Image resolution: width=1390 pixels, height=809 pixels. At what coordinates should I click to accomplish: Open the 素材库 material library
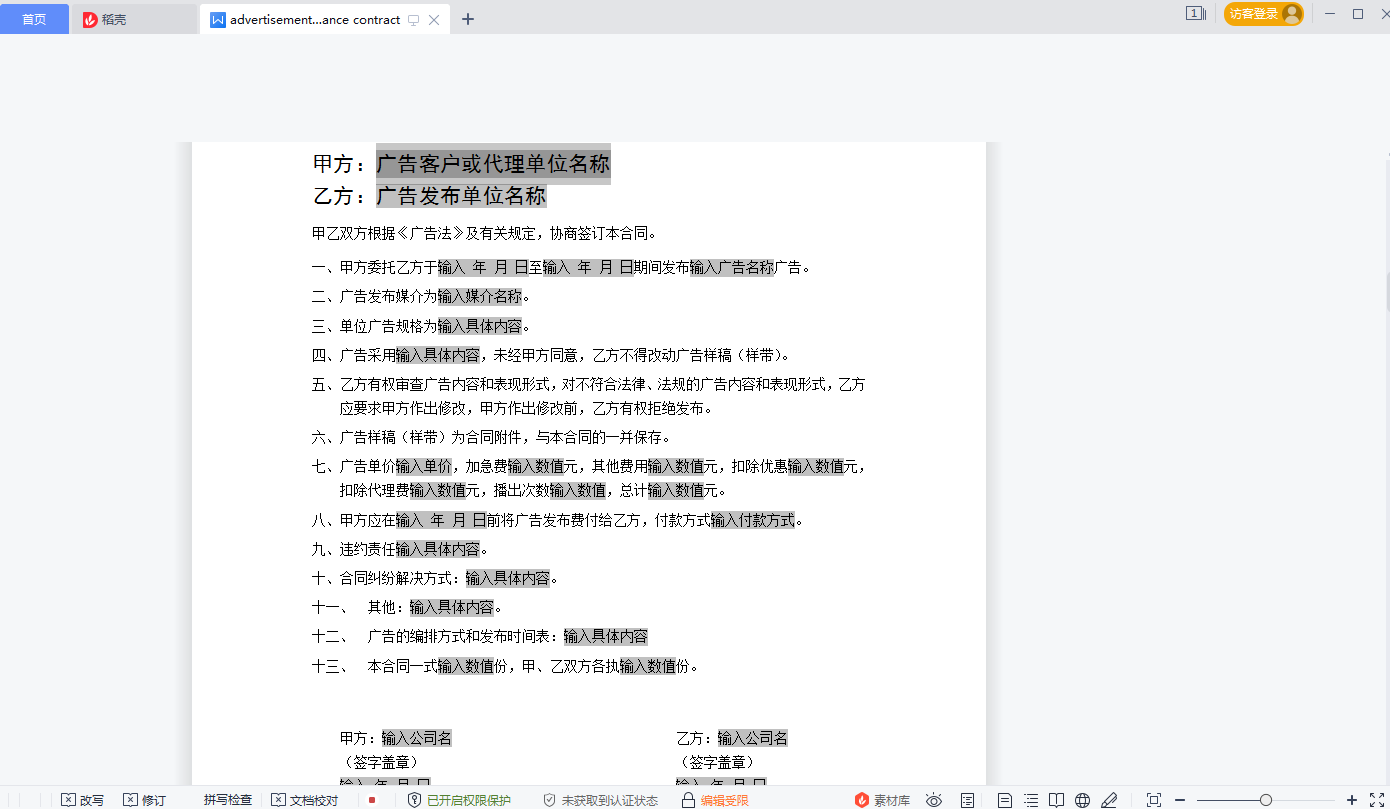pyautogui.click(x=882, y=800)
